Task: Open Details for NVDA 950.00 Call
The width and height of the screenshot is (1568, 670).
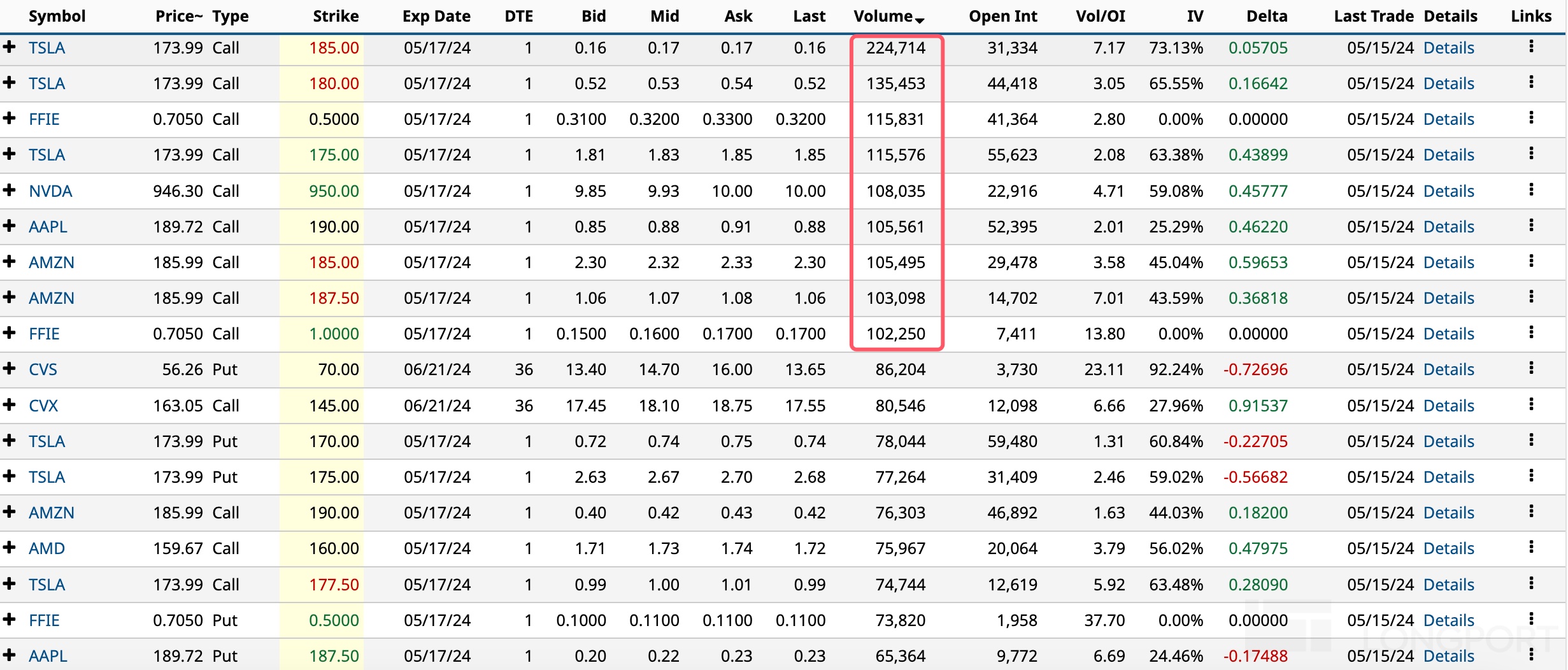Action: tap(1449, 191)
